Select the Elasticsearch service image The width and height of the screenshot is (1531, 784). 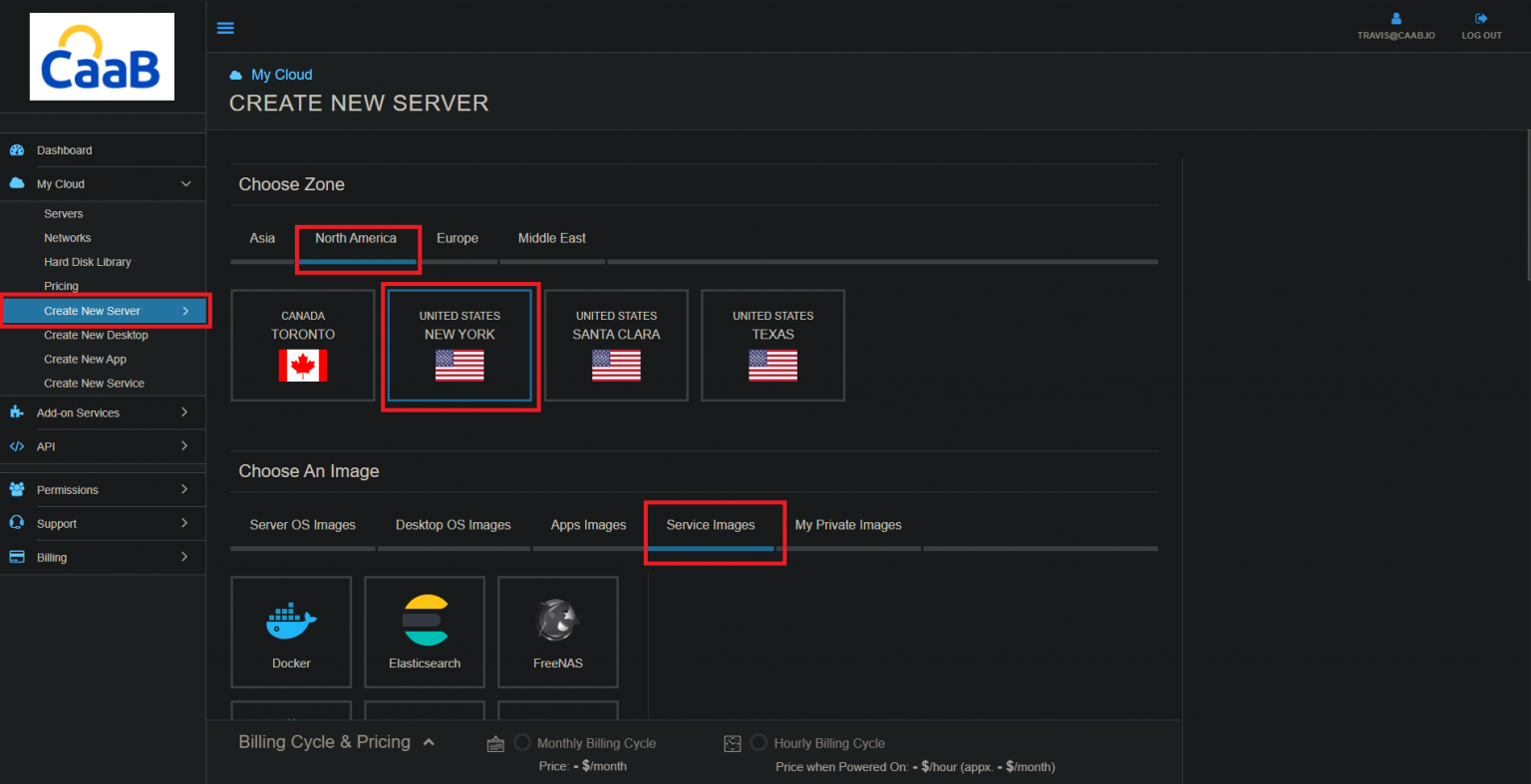[x=424, y=632]
